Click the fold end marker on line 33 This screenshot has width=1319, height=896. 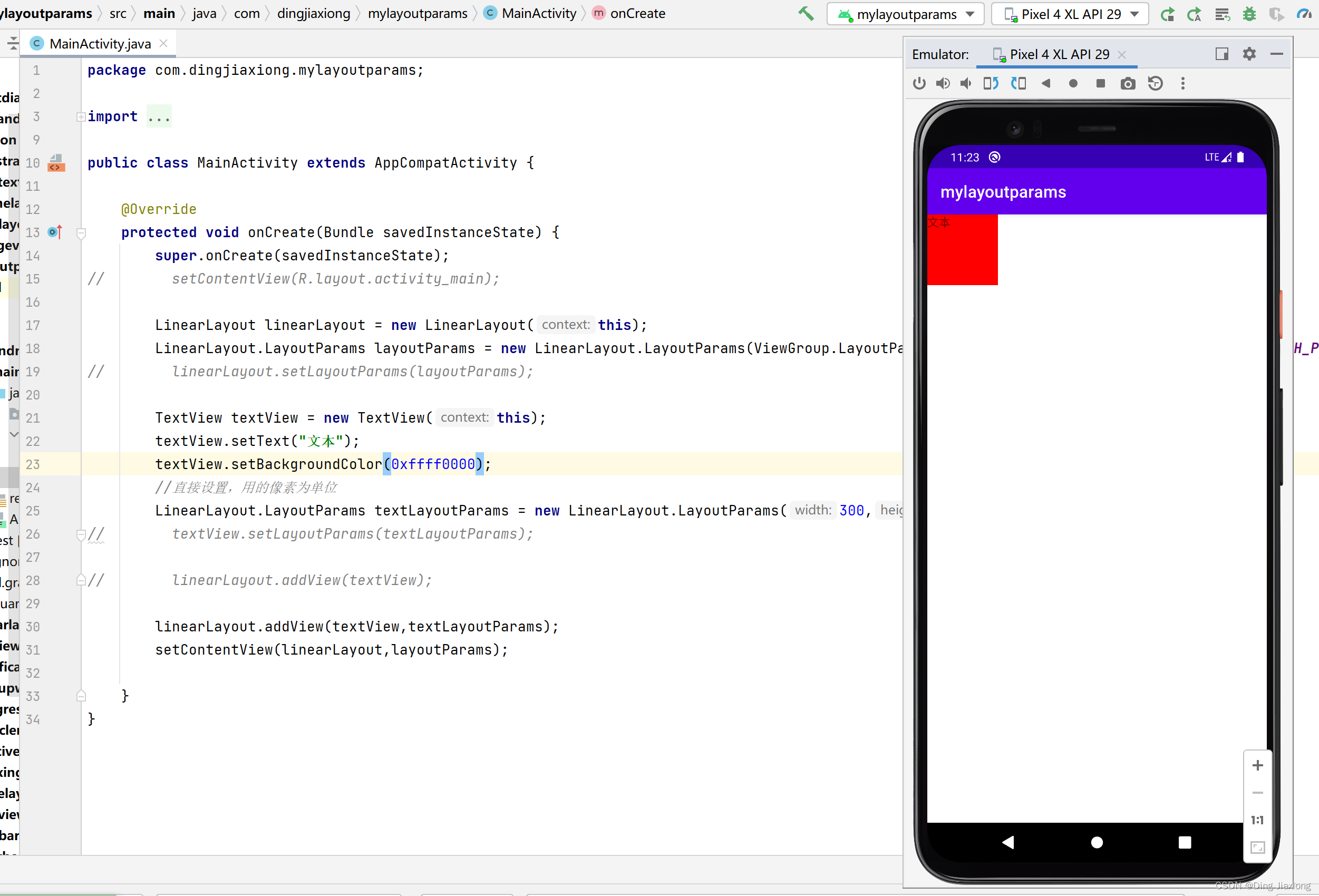(81, 696)
